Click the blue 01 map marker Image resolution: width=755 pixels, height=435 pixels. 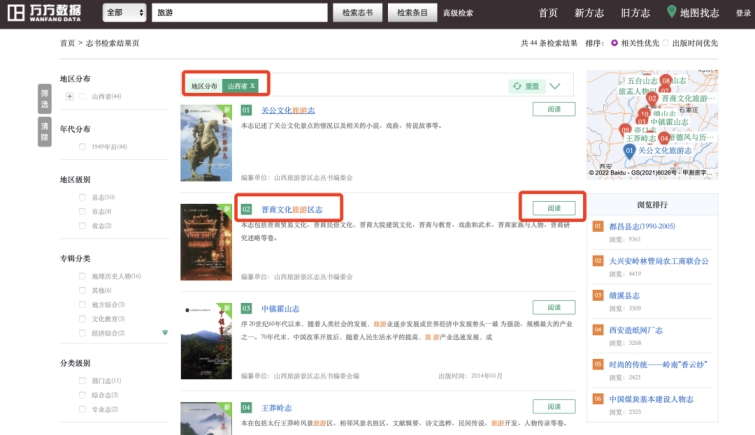(x=629, y=150)
